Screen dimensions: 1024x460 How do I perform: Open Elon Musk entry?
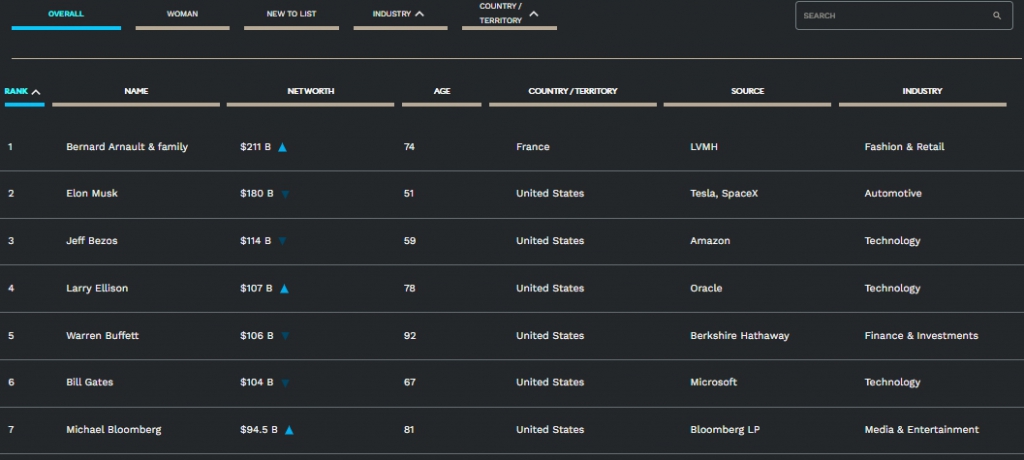[92, 193]
